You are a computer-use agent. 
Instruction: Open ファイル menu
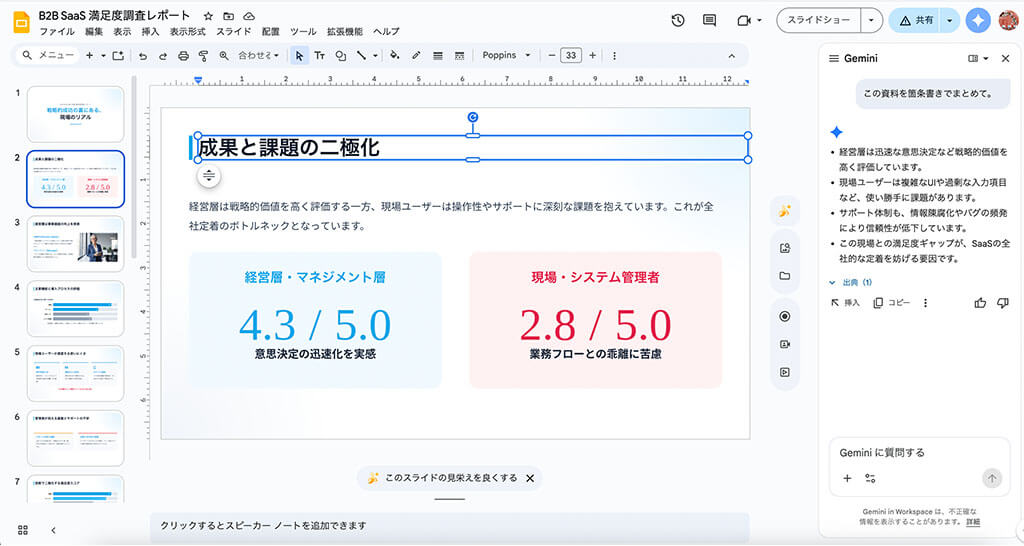57,31
